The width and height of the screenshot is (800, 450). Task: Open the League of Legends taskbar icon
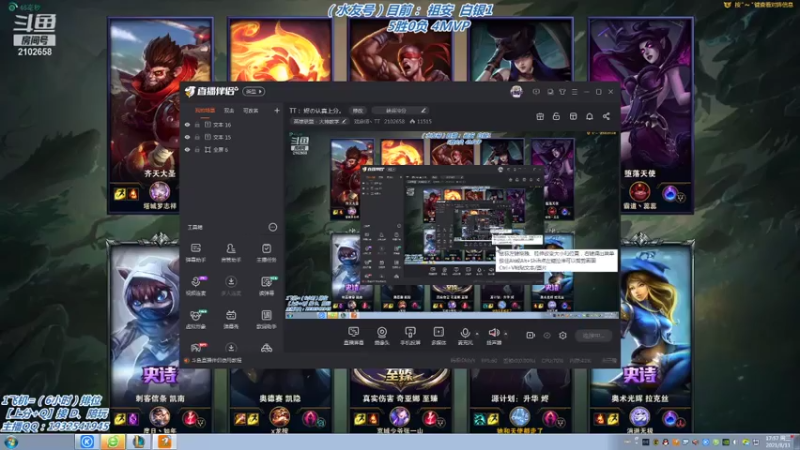point(138,442)
